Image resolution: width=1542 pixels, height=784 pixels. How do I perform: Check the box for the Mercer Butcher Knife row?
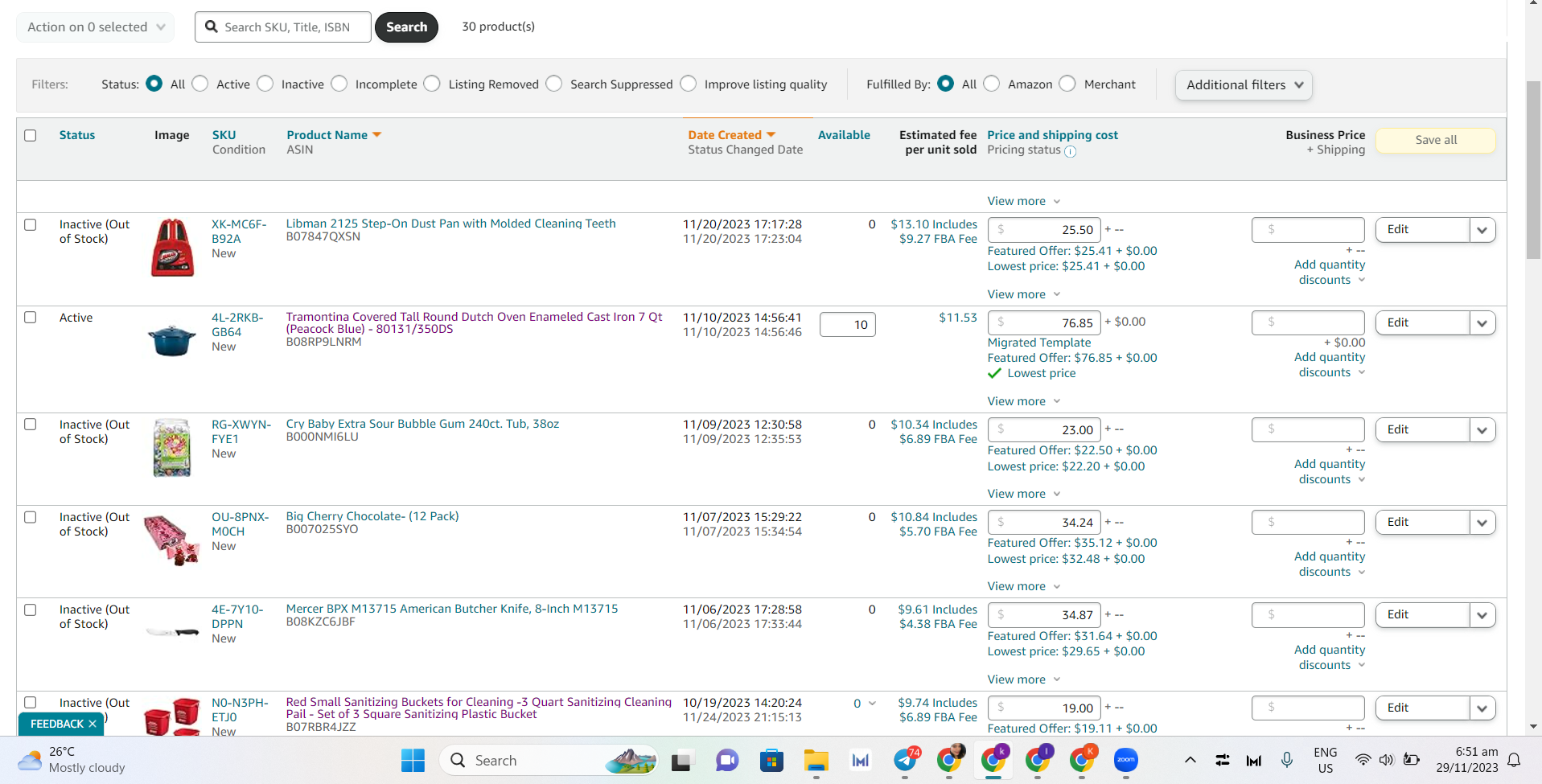tap(31, 610)
